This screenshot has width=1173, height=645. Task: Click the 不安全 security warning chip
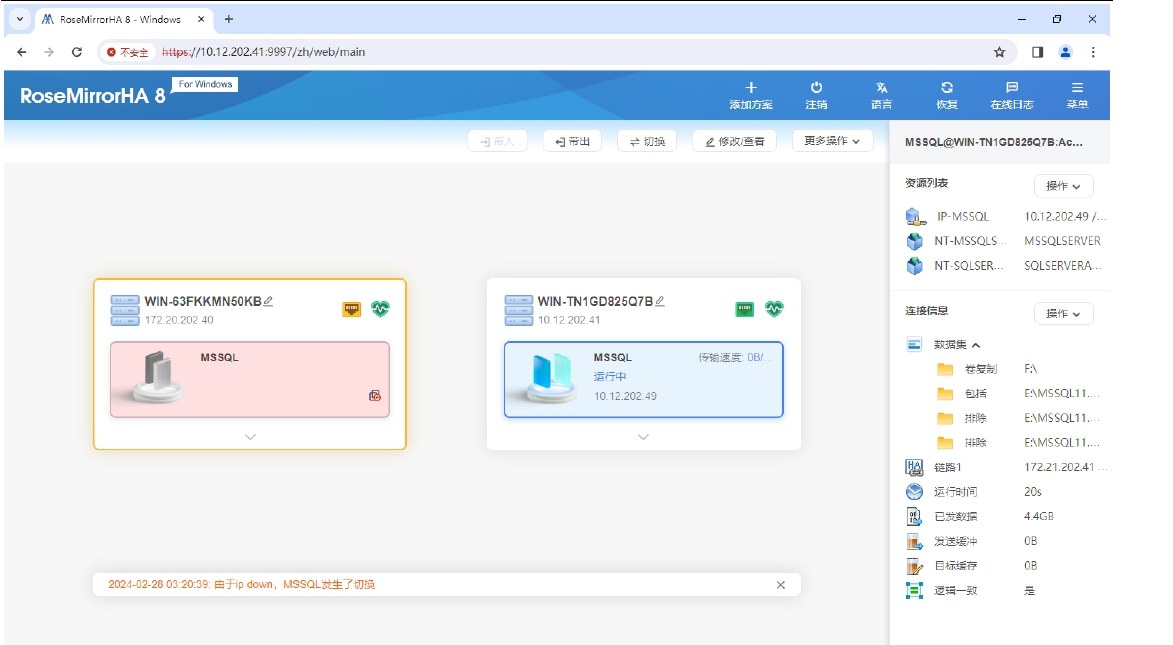[x=128, y=52]
